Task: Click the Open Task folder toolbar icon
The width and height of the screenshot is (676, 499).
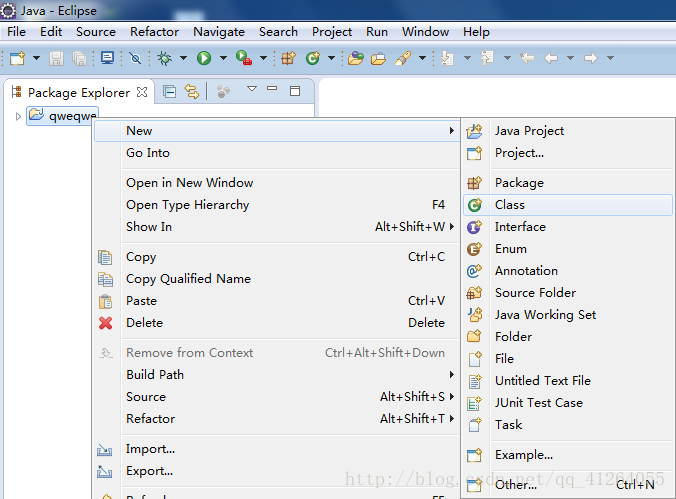Action: click(x=378, y=58)
